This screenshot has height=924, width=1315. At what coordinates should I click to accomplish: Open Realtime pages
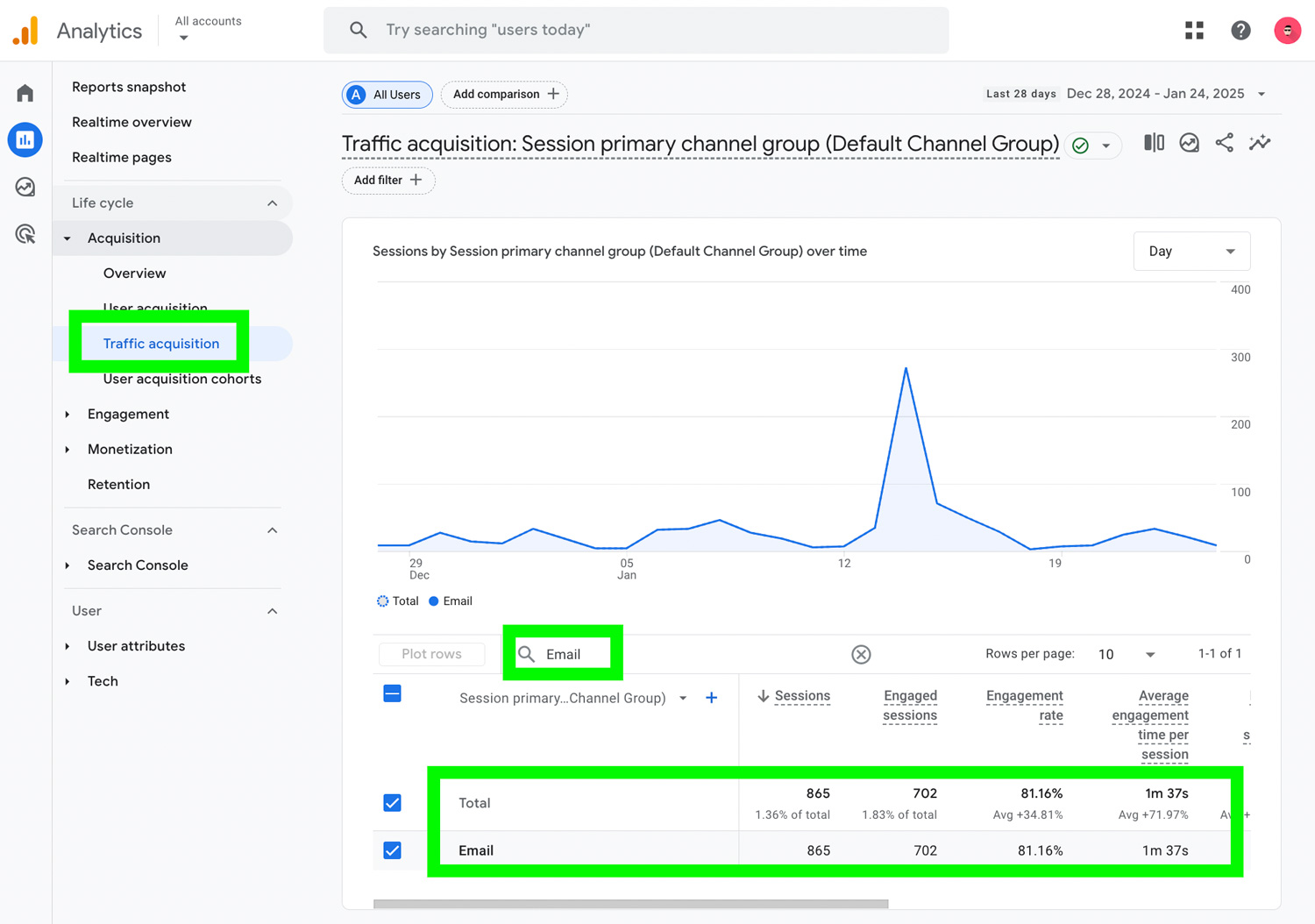click(x=122, y=157)
